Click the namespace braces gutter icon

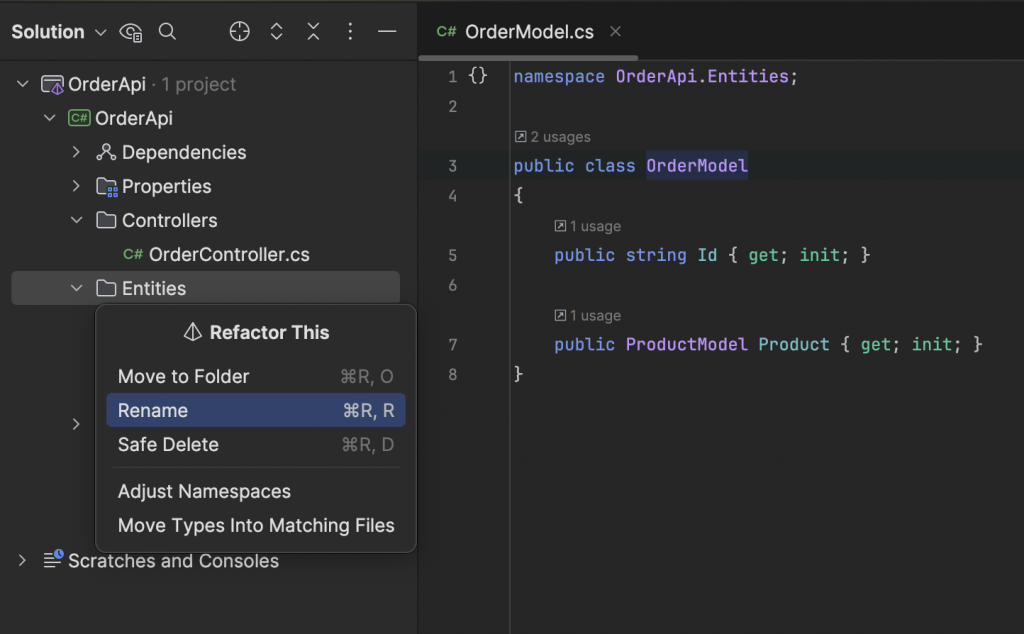pyautogui.click(x=478, y=76)
